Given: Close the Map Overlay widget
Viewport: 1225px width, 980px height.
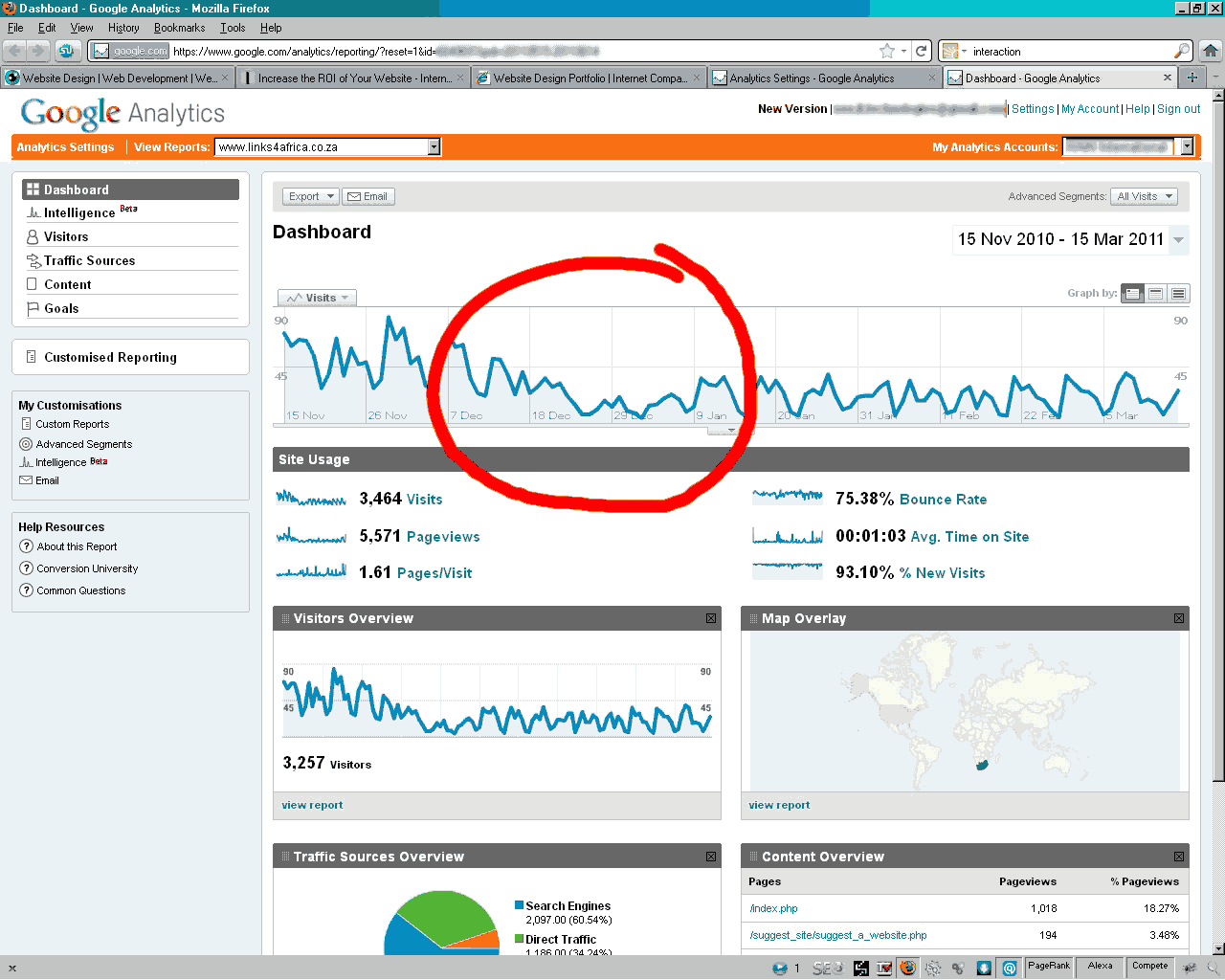Looking at the screenshot, I should point(1179,618).
